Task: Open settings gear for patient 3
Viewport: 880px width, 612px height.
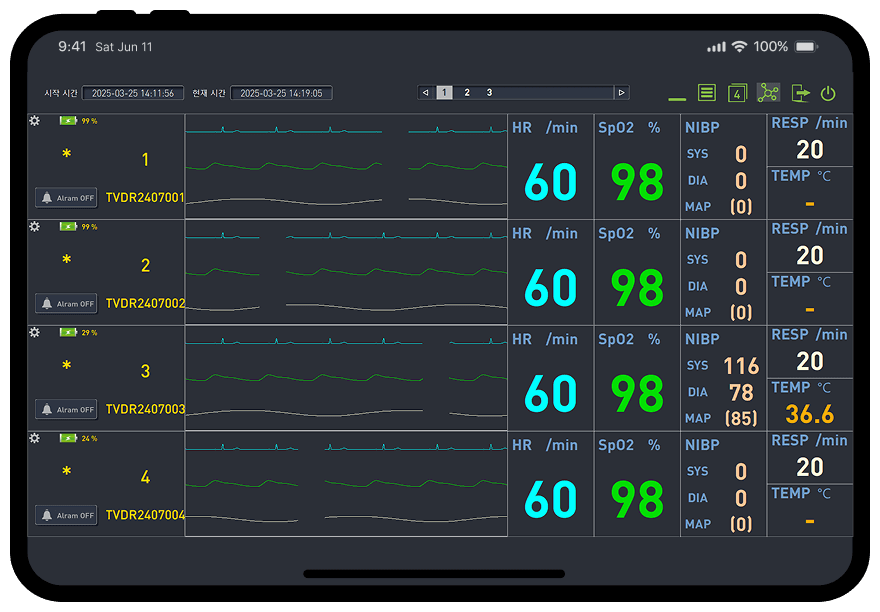Action: 35,332
